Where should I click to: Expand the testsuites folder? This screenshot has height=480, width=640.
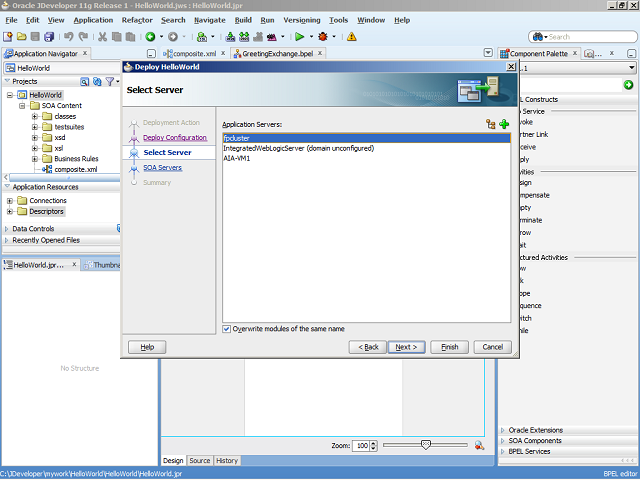click(35, 127)
